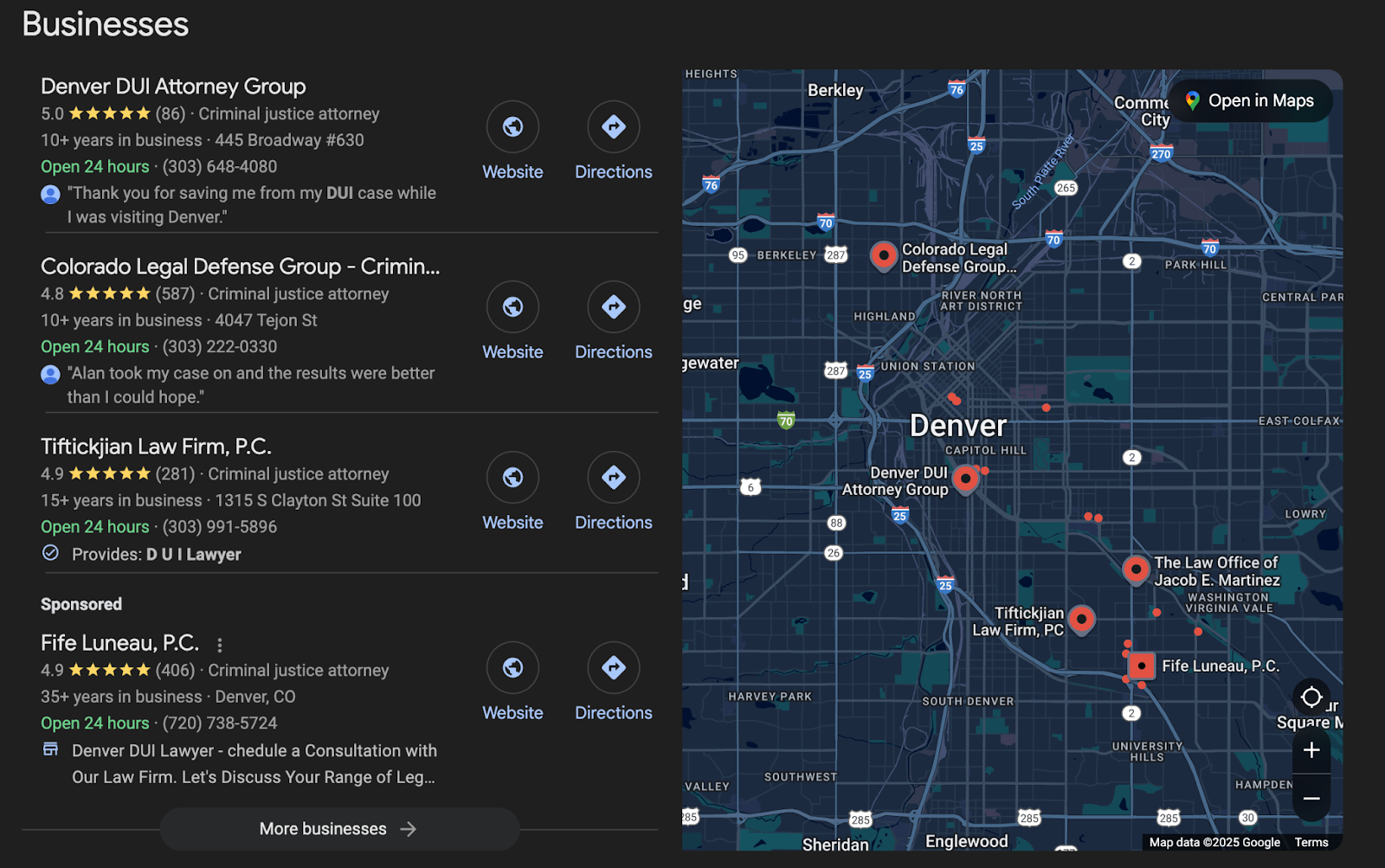Open Fife Luneau website globe icon
Image resolution: width=1385 pixels, height=868 pixels.
512,668
